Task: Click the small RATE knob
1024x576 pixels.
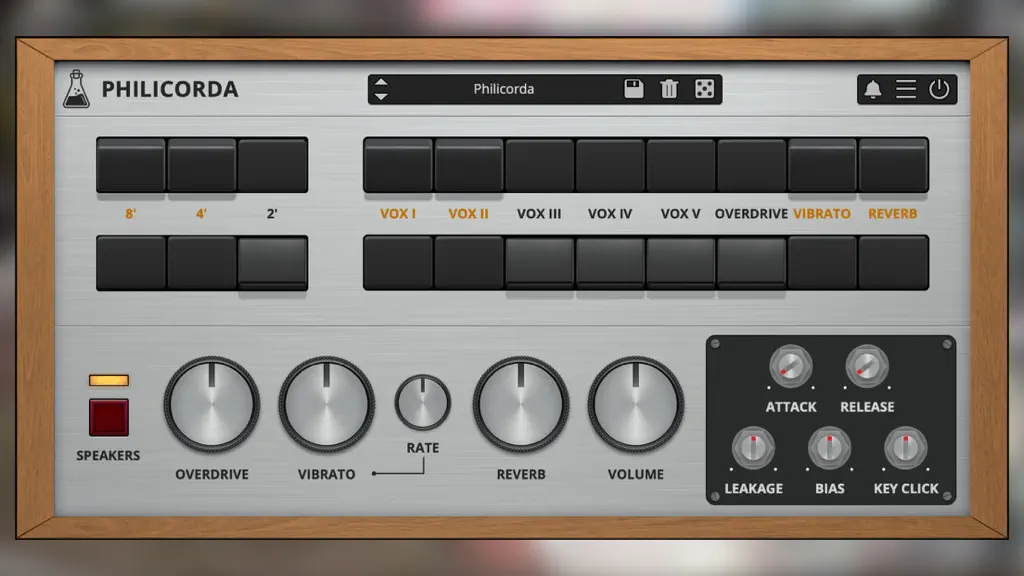Action: point(423,402)
